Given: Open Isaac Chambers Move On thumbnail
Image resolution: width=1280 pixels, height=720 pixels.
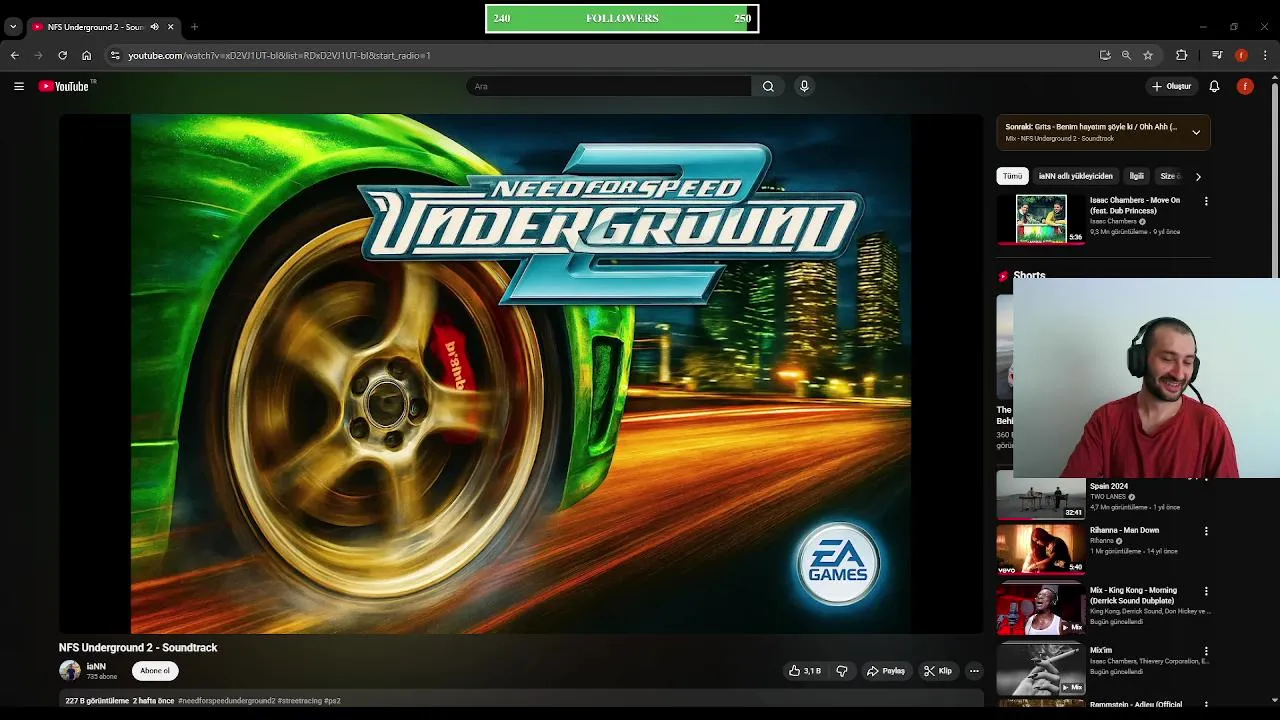Looking at the screenshot, I should click(1041, 218).
